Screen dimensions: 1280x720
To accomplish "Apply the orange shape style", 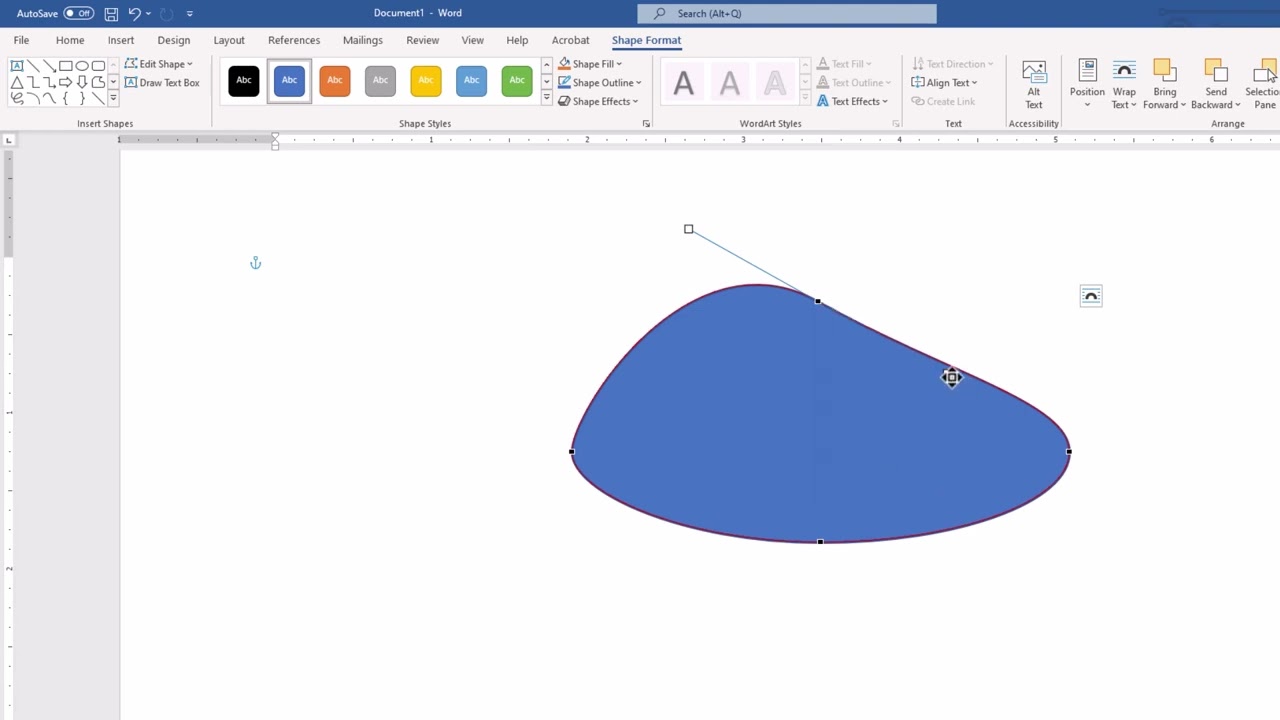I will [335, 81].
